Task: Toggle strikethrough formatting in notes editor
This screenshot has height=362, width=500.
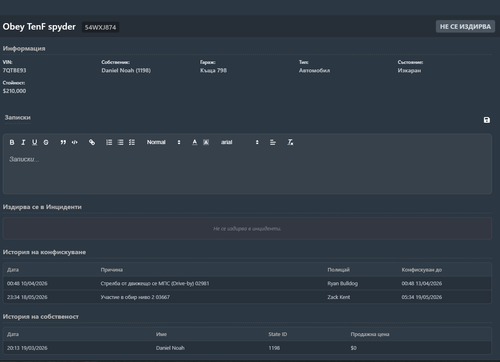Action: (46, 142)
